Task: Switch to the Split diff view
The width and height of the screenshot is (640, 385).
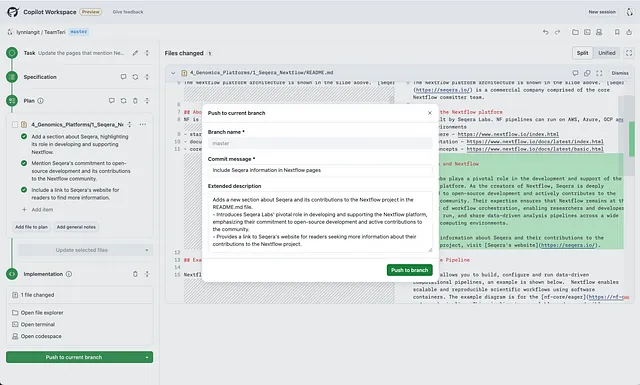Action: point(582,53)
